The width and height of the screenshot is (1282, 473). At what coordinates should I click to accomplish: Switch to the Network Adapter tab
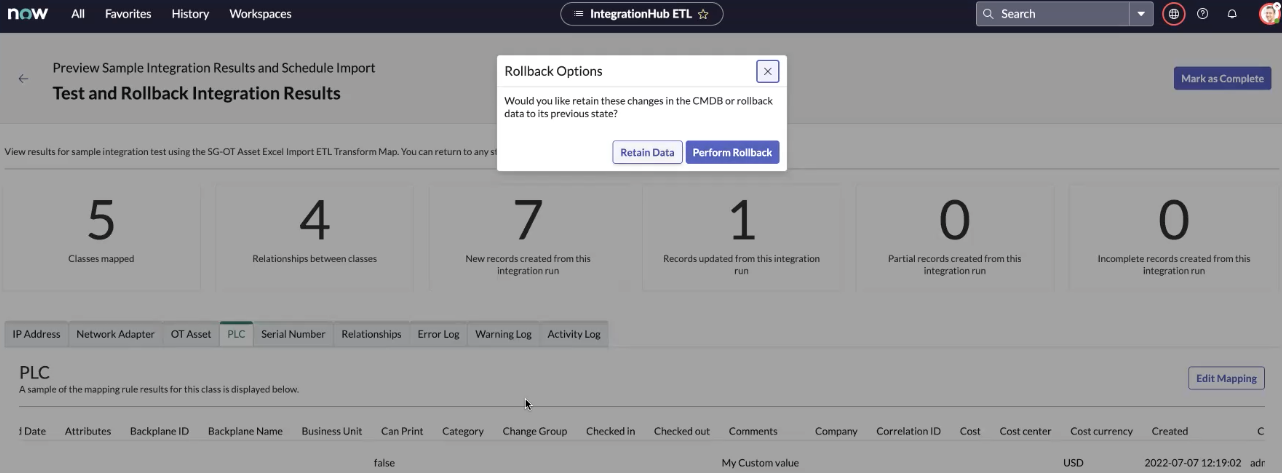(115, 334)
